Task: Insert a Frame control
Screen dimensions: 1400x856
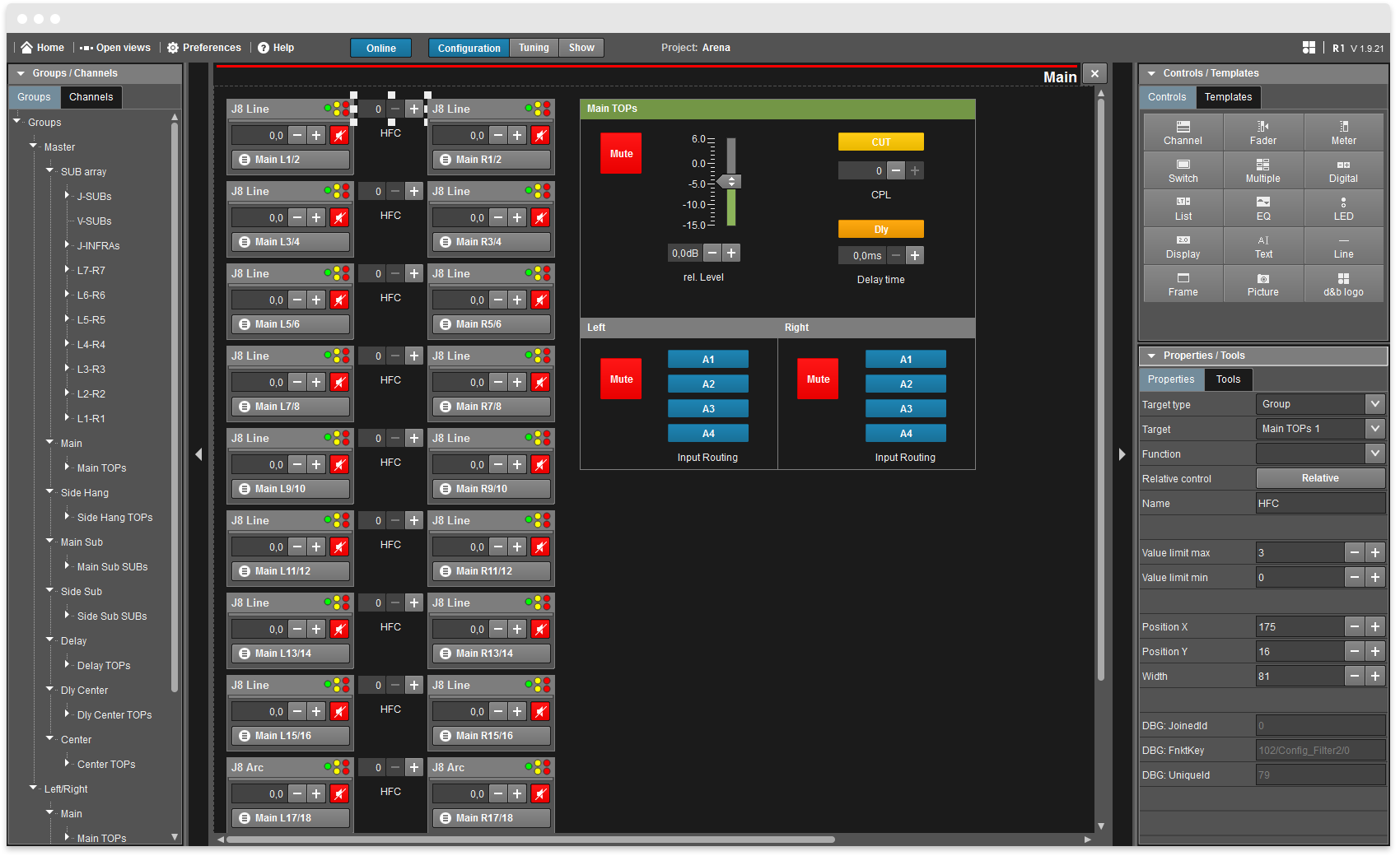Action: point(1183,283)
